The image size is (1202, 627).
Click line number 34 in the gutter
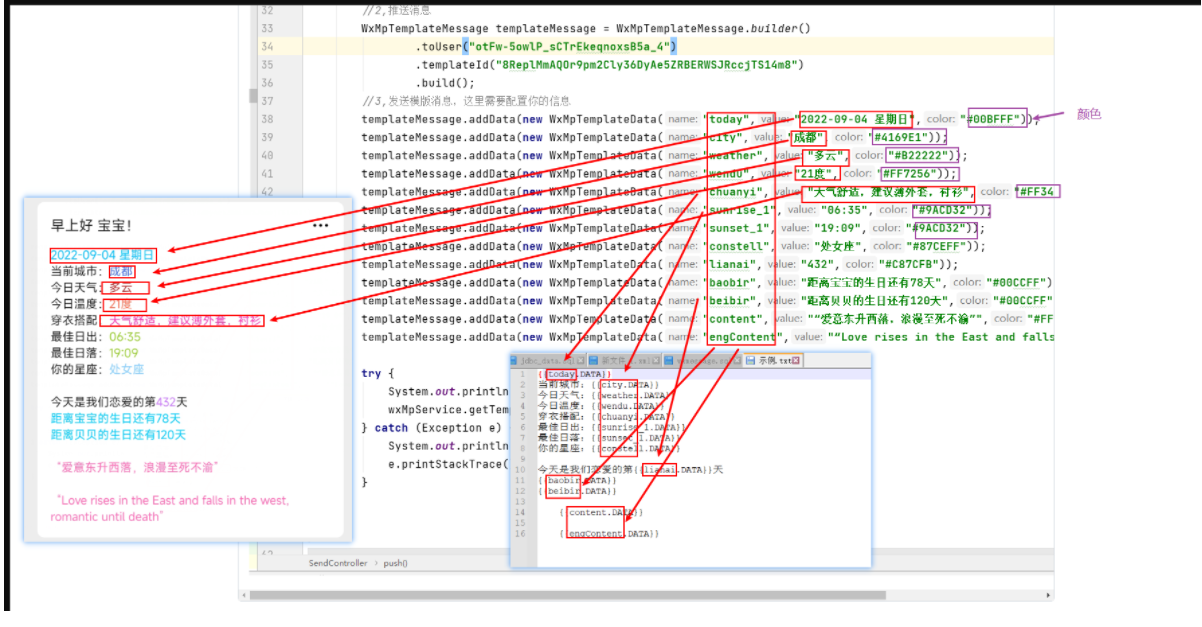coord(266,47)
